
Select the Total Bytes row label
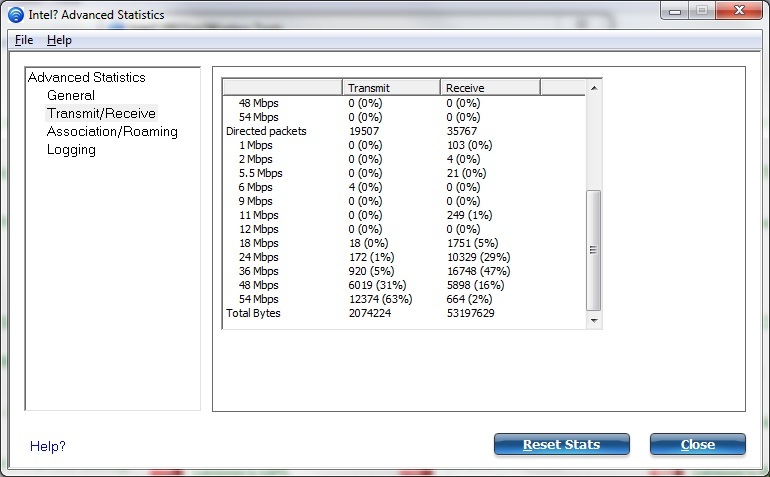pos(253,313)
